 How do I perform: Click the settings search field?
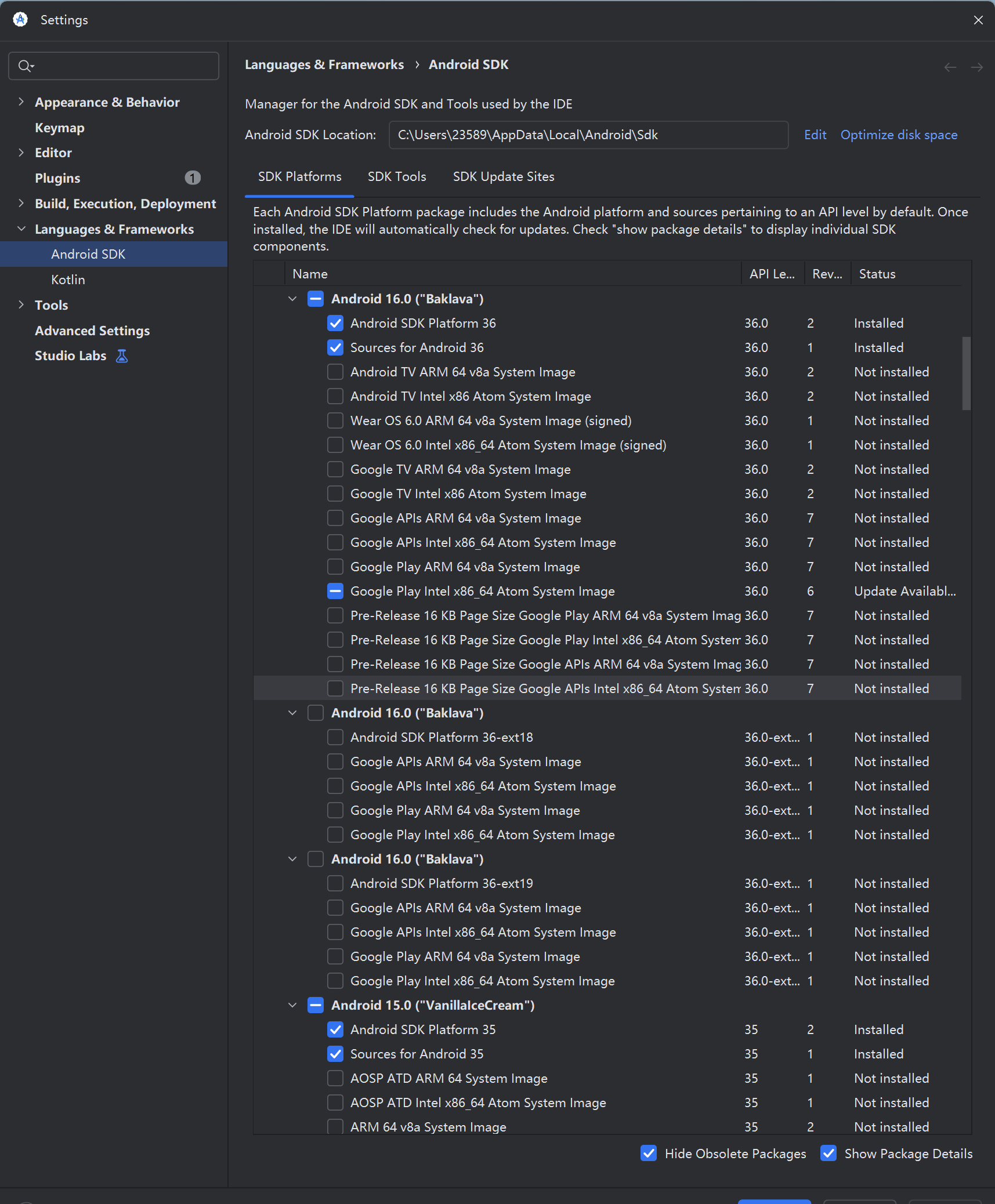pos(114,66)
